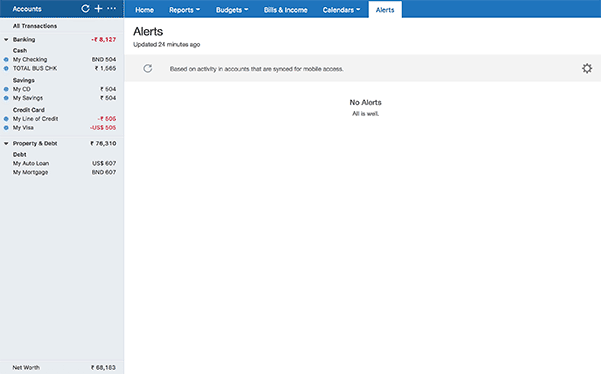This screenshot has width=601, height=374.
Task: Click the 'Updated 24 minutes ago' text
Action: click(x=167, y=44)
